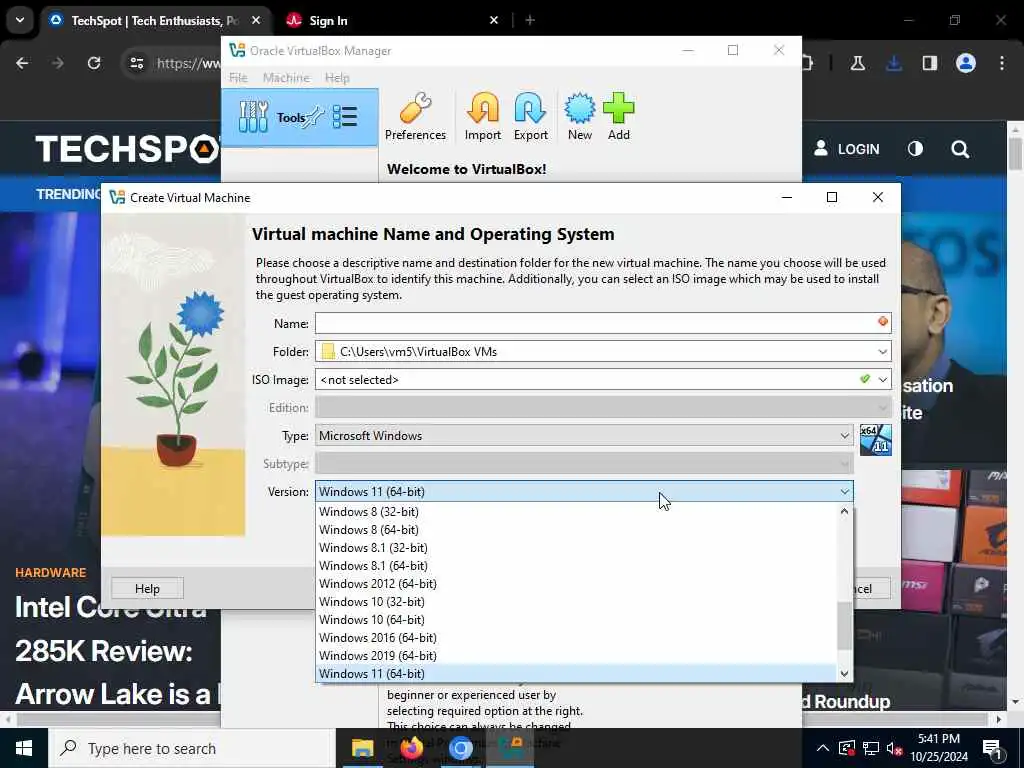The image size is (1024, 768).
Task: Click the New machine icon
Action: (x=579, y=117)
